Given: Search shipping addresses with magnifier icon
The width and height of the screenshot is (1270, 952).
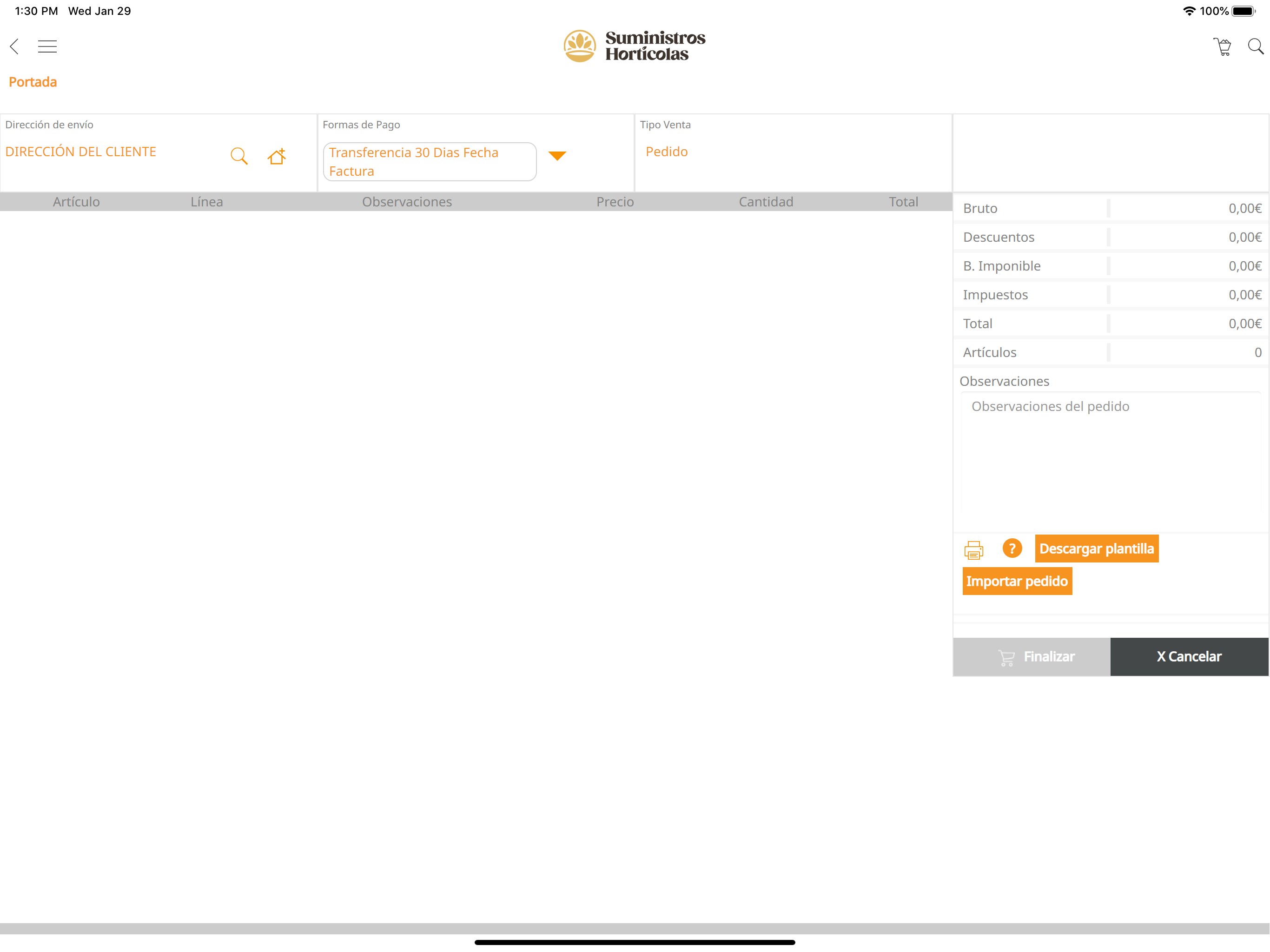Looking at the screenshot, I should click(239, 156).
